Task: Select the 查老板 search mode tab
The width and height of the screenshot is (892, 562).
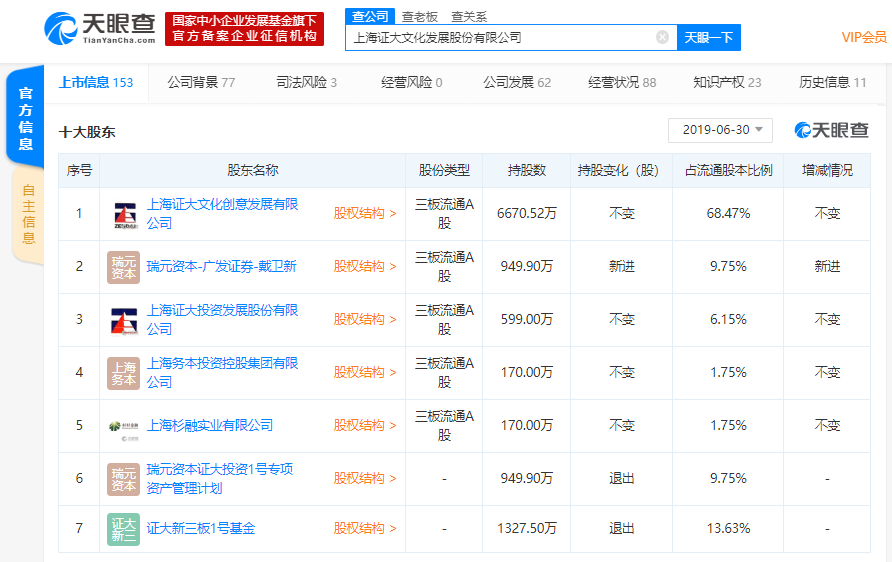Action: tap(420, 16)
